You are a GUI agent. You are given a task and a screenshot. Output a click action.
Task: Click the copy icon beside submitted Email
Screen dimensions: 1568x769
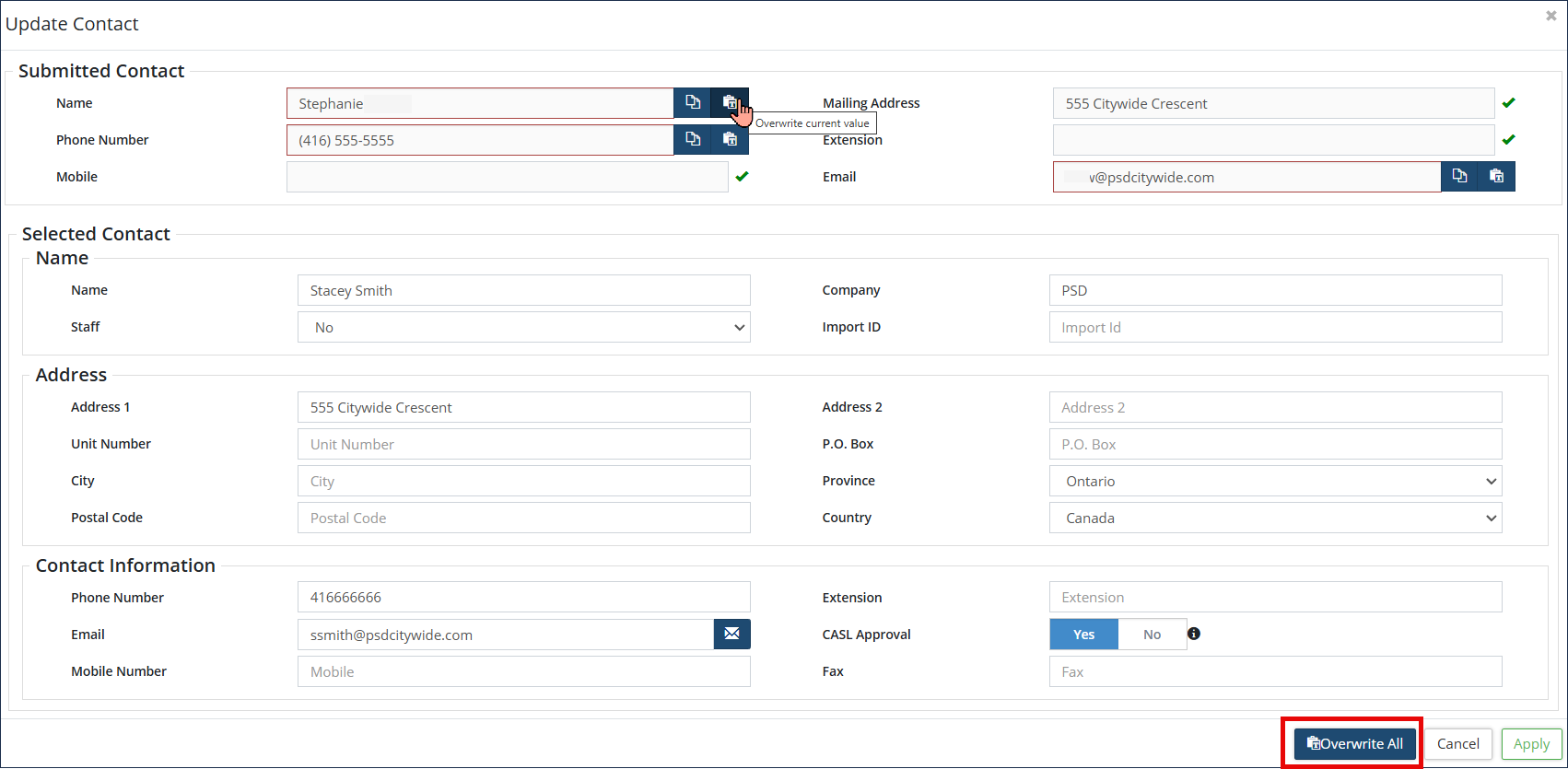coord(1459,177)
